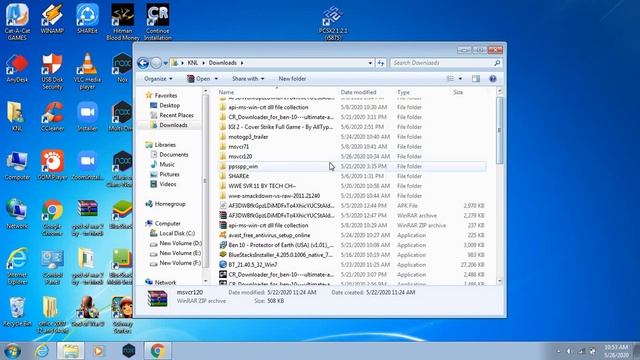Viewport: 640px width, 360px height.
Task: Launch the Subway Surfers desktop shortcut
Action: pyautogui.click(x=122, y=315)
